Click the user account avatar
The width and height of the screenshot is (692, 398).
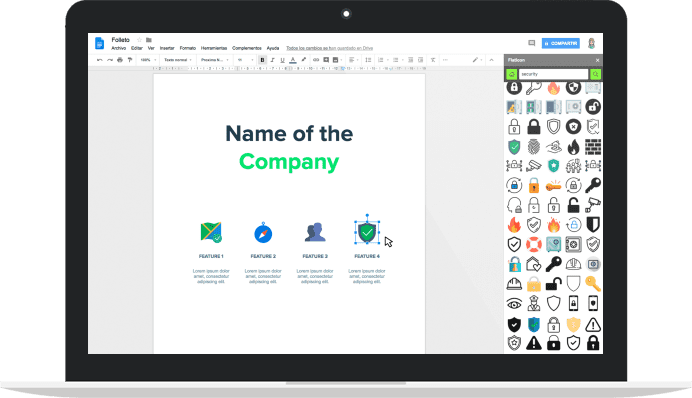pos(592,43)
